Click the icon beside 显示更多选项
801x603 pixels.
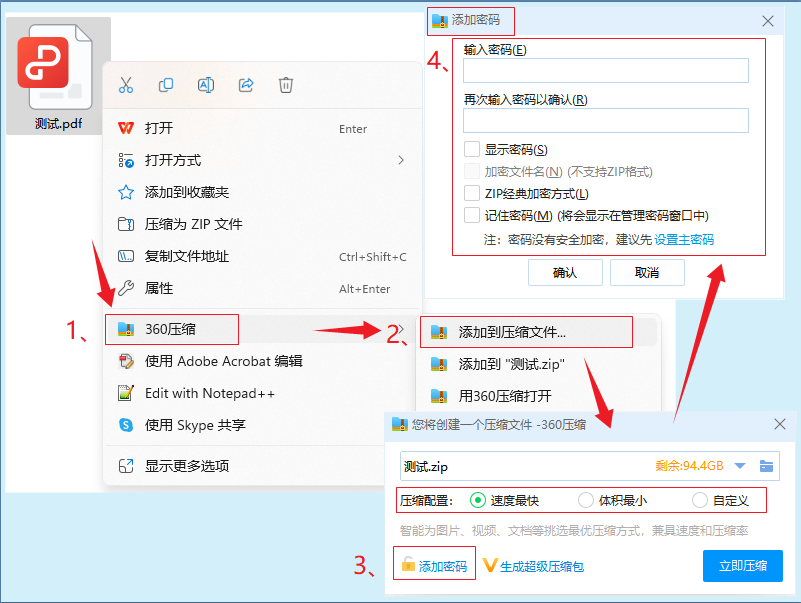click(x=126, y=466)
